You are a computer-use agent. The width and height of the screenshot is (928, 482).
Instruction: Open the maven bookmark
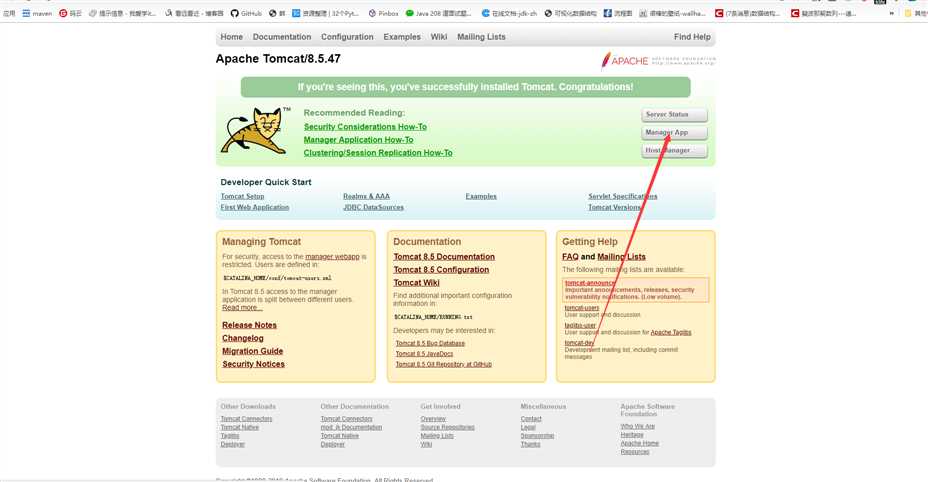(37, 13)
